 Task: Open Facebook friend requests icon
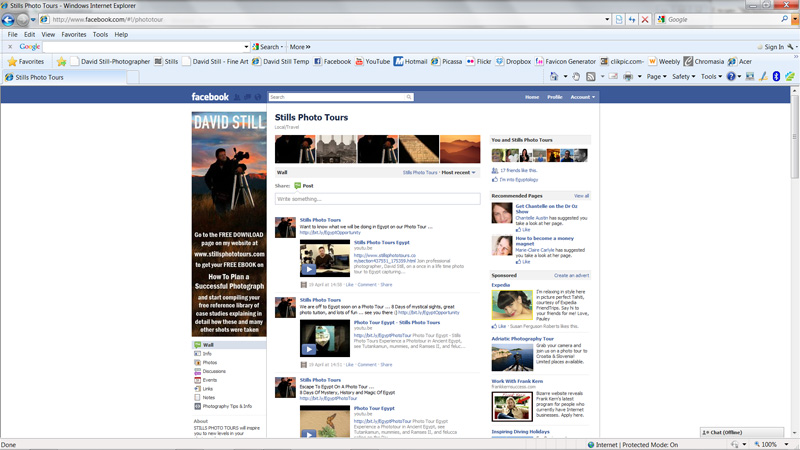[x=237, y=97]
